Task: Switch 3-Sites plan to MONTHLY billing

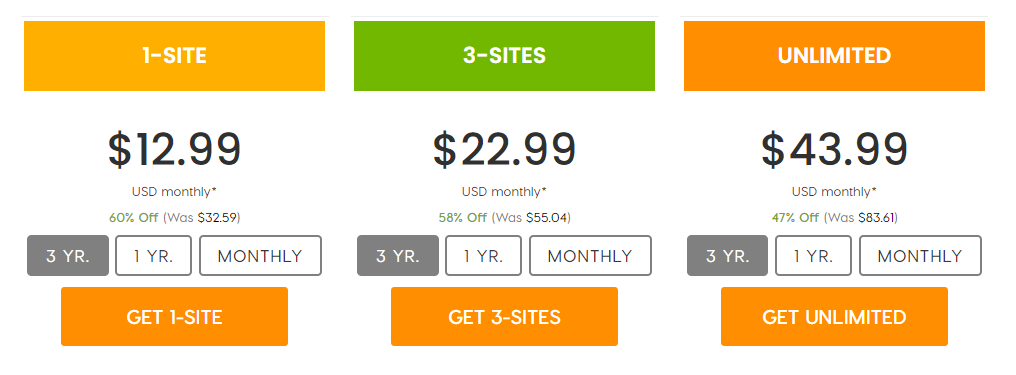Action: (x=590, y=255)
